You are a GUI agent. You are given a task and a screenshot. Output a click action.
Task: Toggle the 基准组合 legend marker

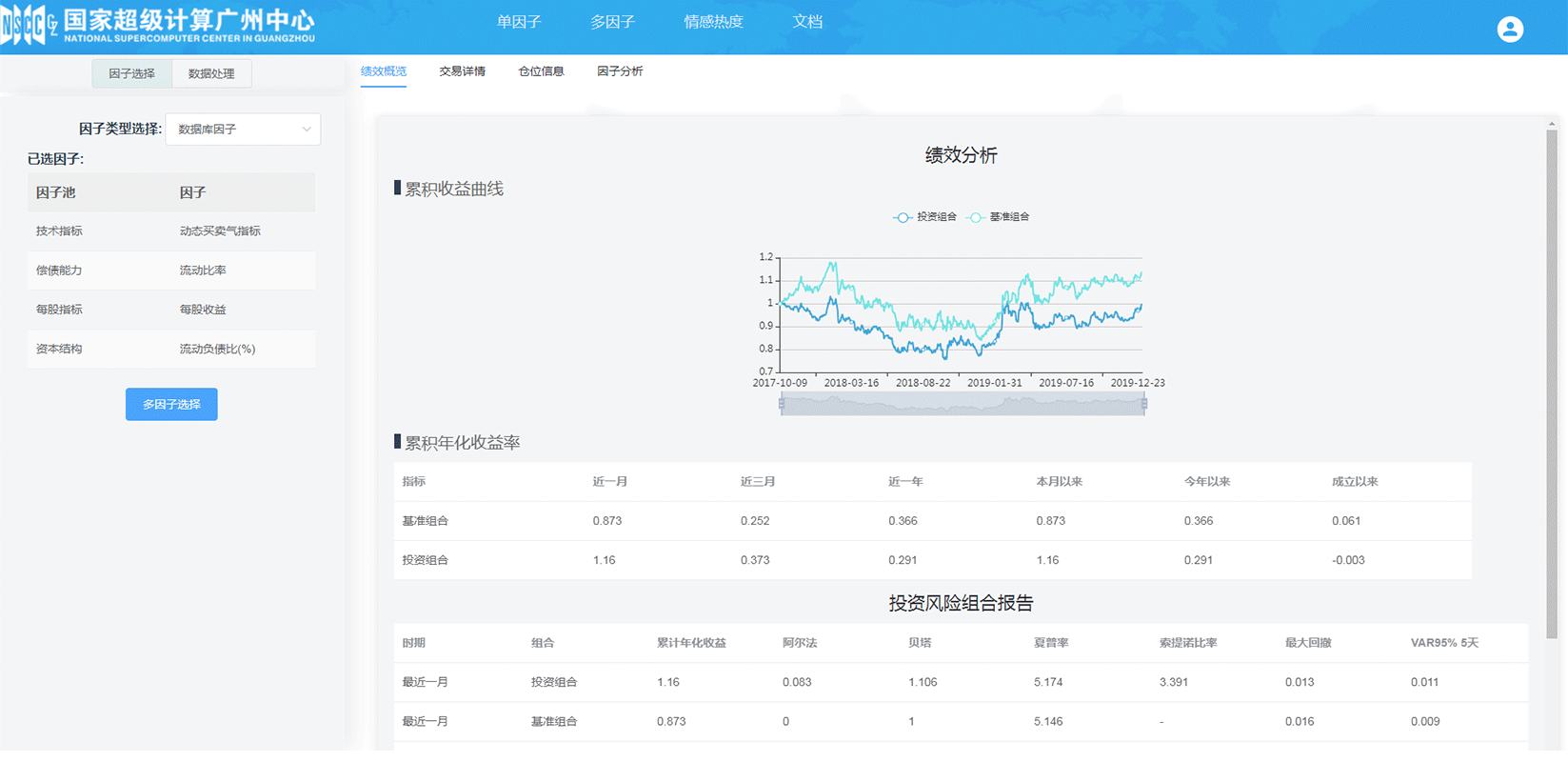(975, 217)
